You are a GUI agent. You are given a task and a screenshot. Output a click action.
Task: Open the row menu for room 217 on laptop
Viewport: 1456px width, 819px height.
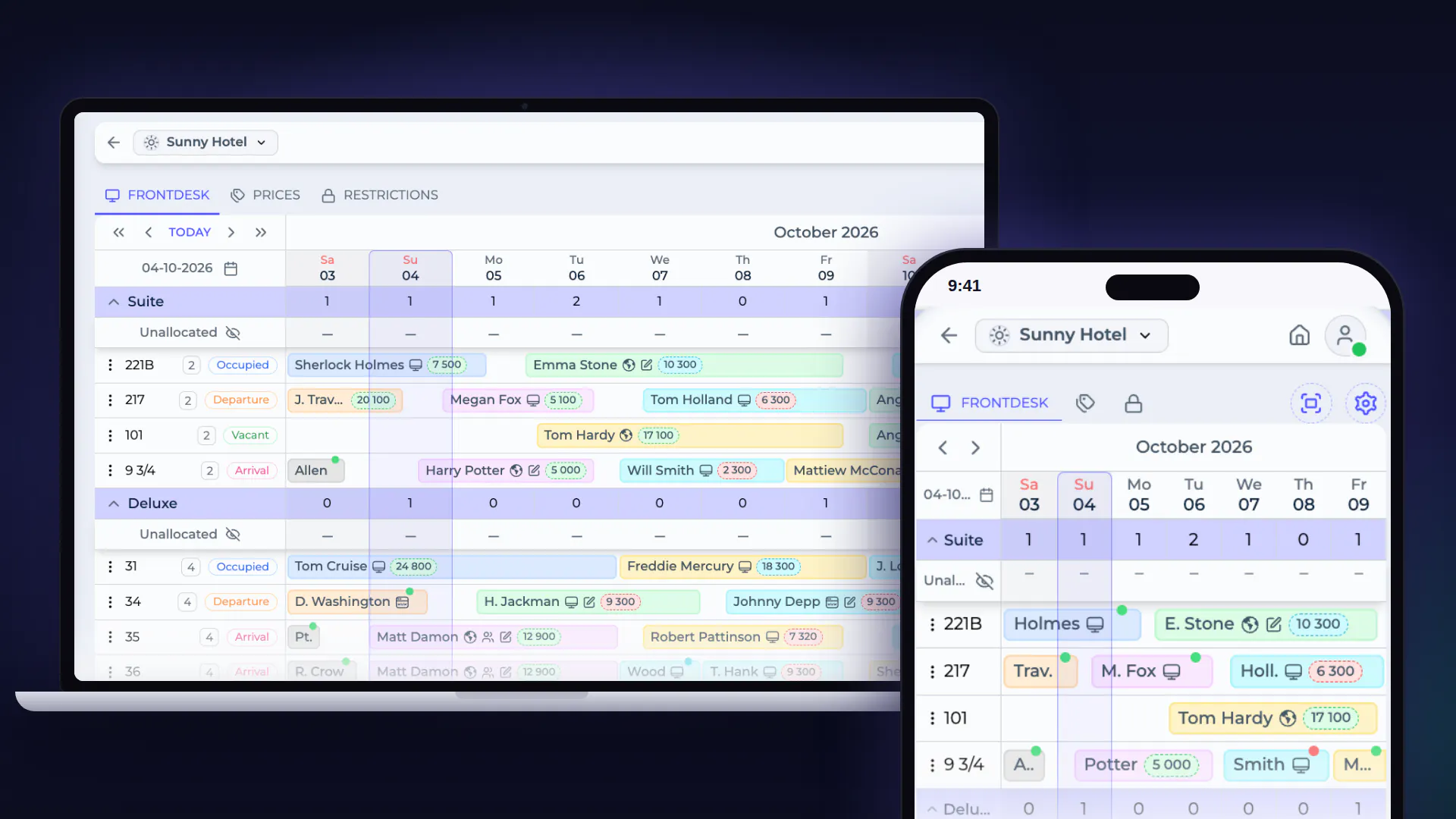pos(110,400)
